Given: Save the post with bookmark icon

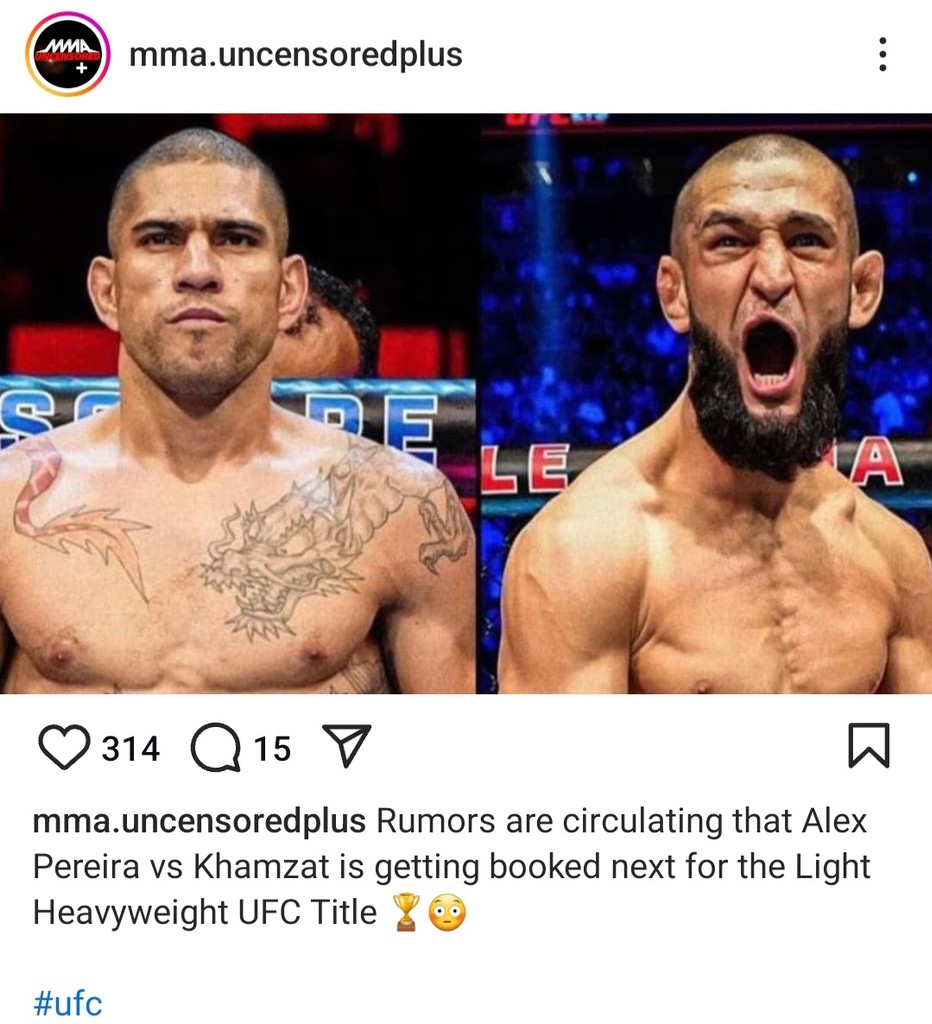Looking at the screenshot, I should pyautogui.click(x=869, y=745).
